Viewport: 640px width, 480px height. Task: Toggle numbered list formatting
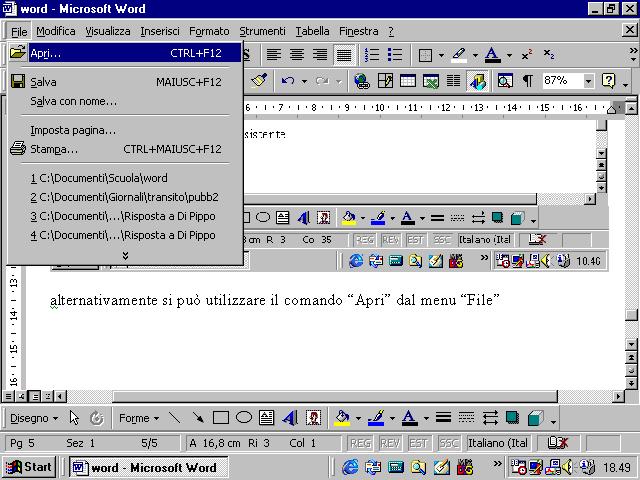[x=371, y=55]
